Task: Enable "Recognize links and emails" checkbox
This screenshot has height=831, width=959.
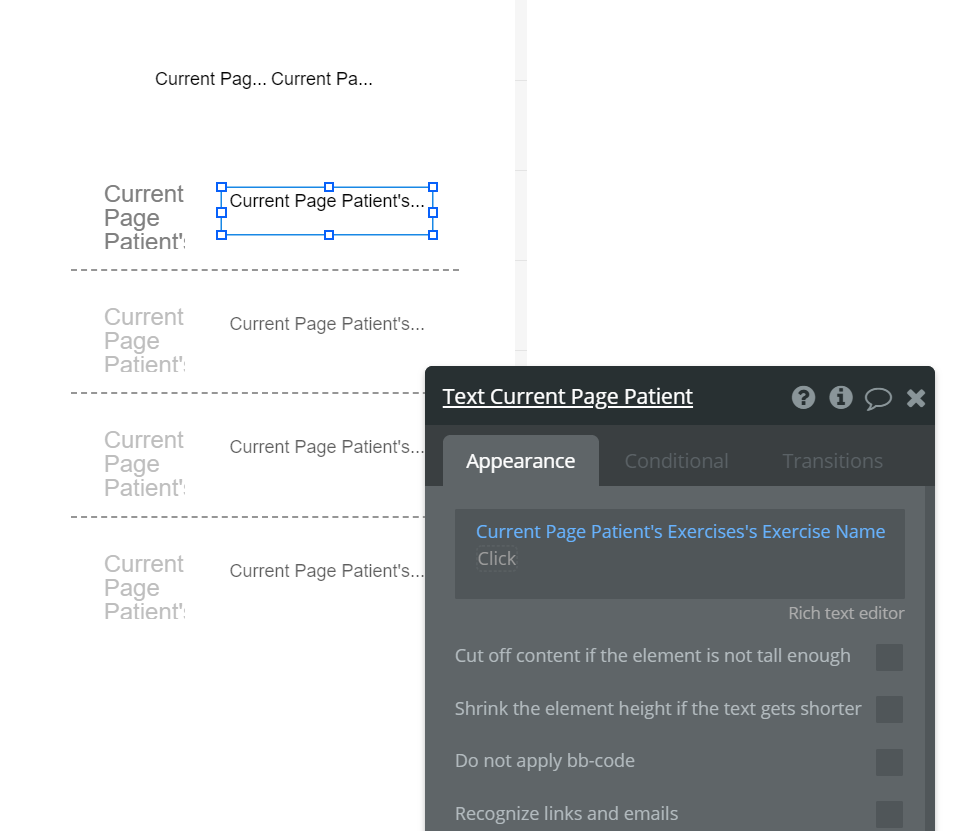Action: 889,814
